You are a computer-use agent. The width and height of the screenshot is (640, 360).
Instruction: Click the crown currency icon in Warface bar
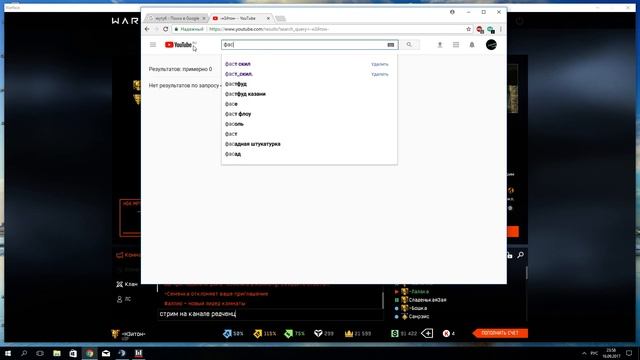pyautogui.click(x=349, y=333)
